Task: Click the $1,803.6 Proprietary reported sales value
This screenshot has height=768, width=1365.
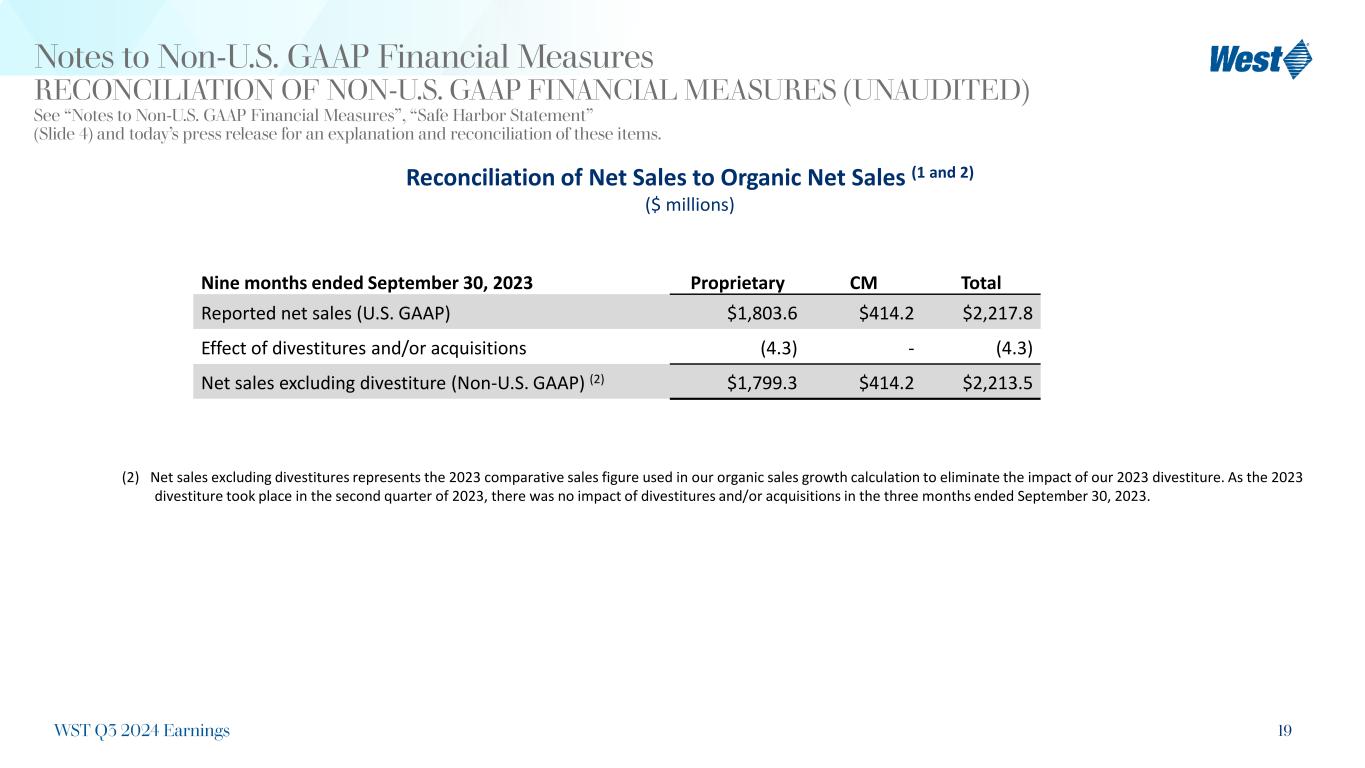Action: coord(762,313)
